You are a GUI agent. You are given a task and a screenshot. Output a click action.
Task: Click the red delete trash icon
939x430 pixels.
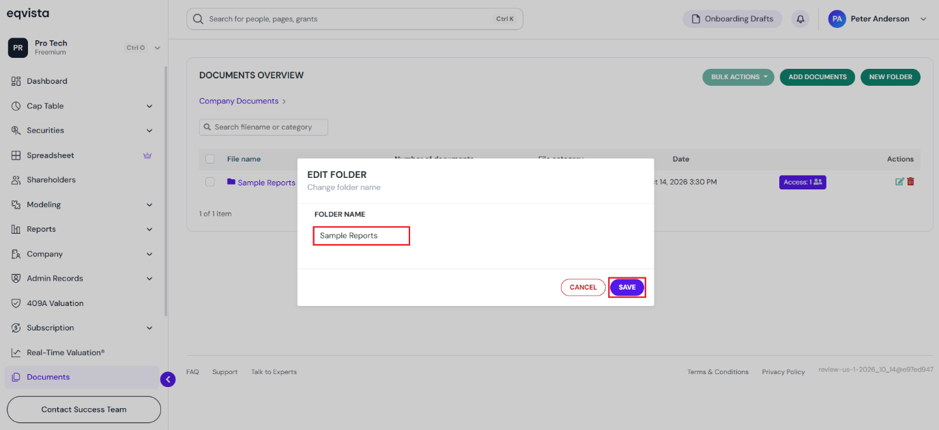click(910, 181)
